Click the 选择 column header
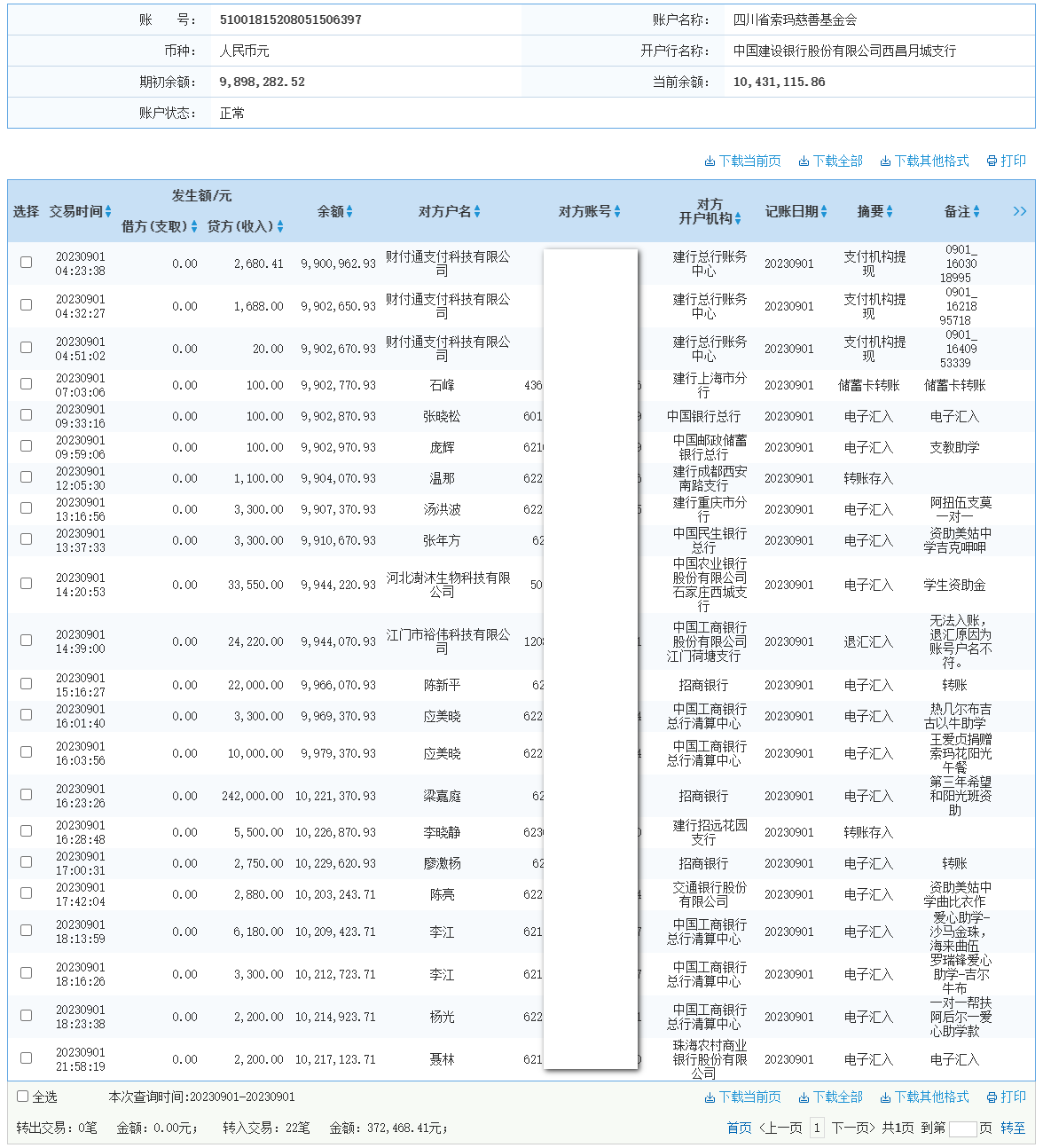 [26, 211]
